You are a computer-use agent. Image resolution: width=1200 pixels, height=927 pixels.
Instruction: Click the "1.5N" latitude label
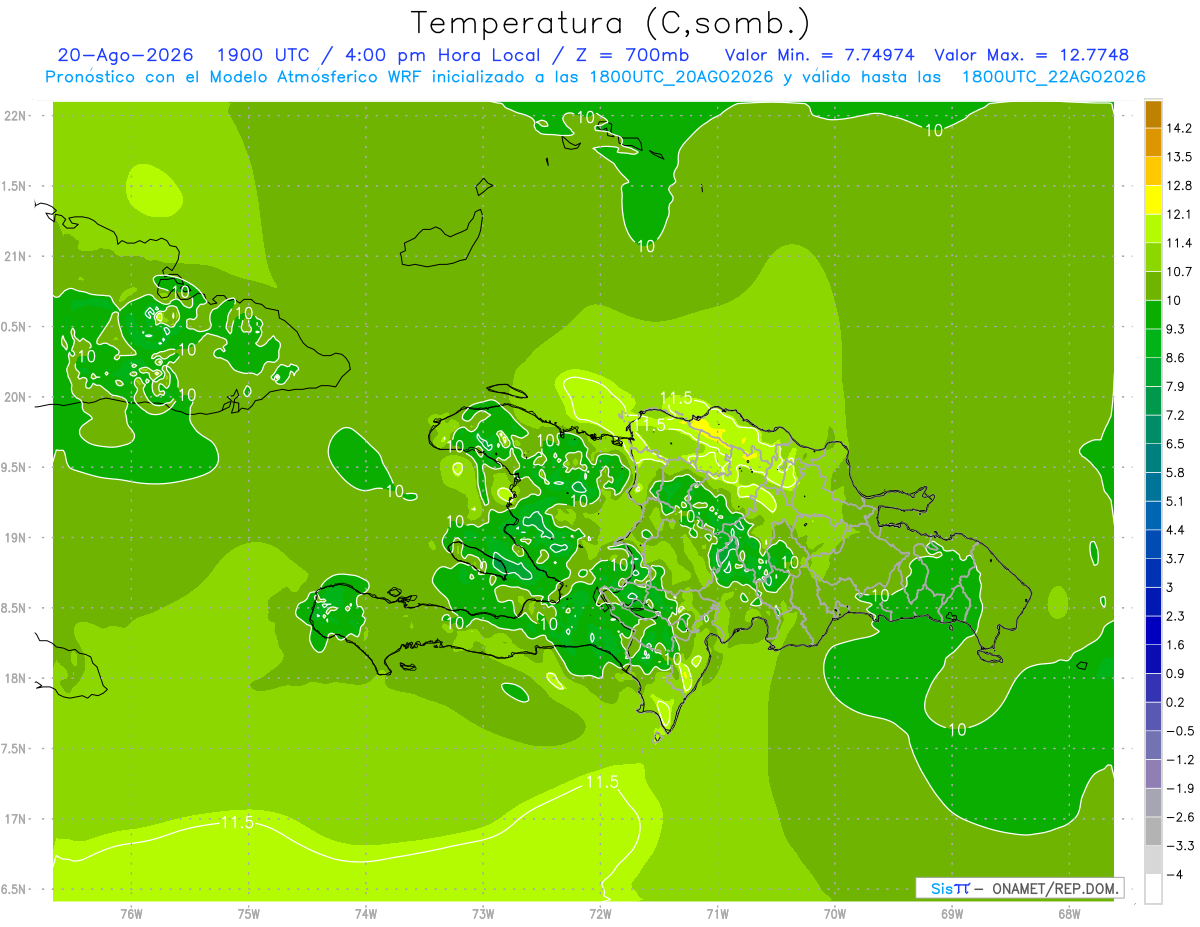coord(14,186)
